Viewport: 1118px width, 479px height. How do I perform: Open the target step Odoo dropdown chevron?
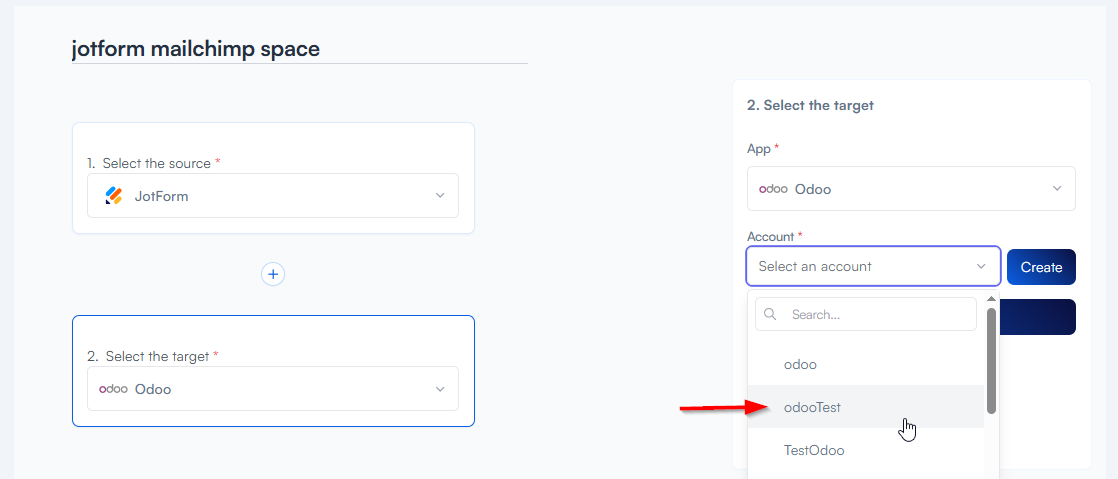point(440,389)
